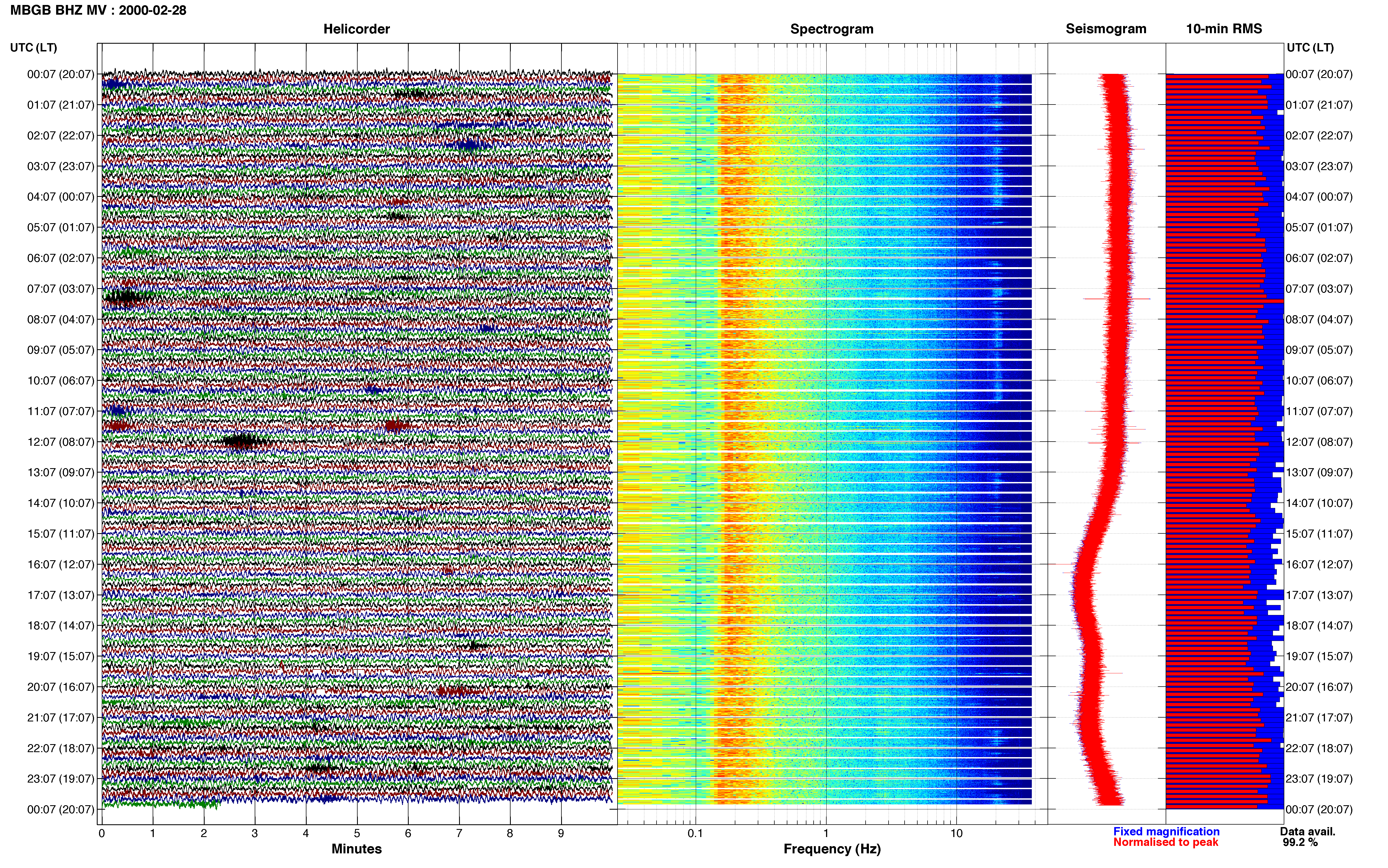Image resolution: width=1388 pixels, height=868 pixels.
Task: Select the 'Spectrogram' panel heading
Action: coord(832,29)
